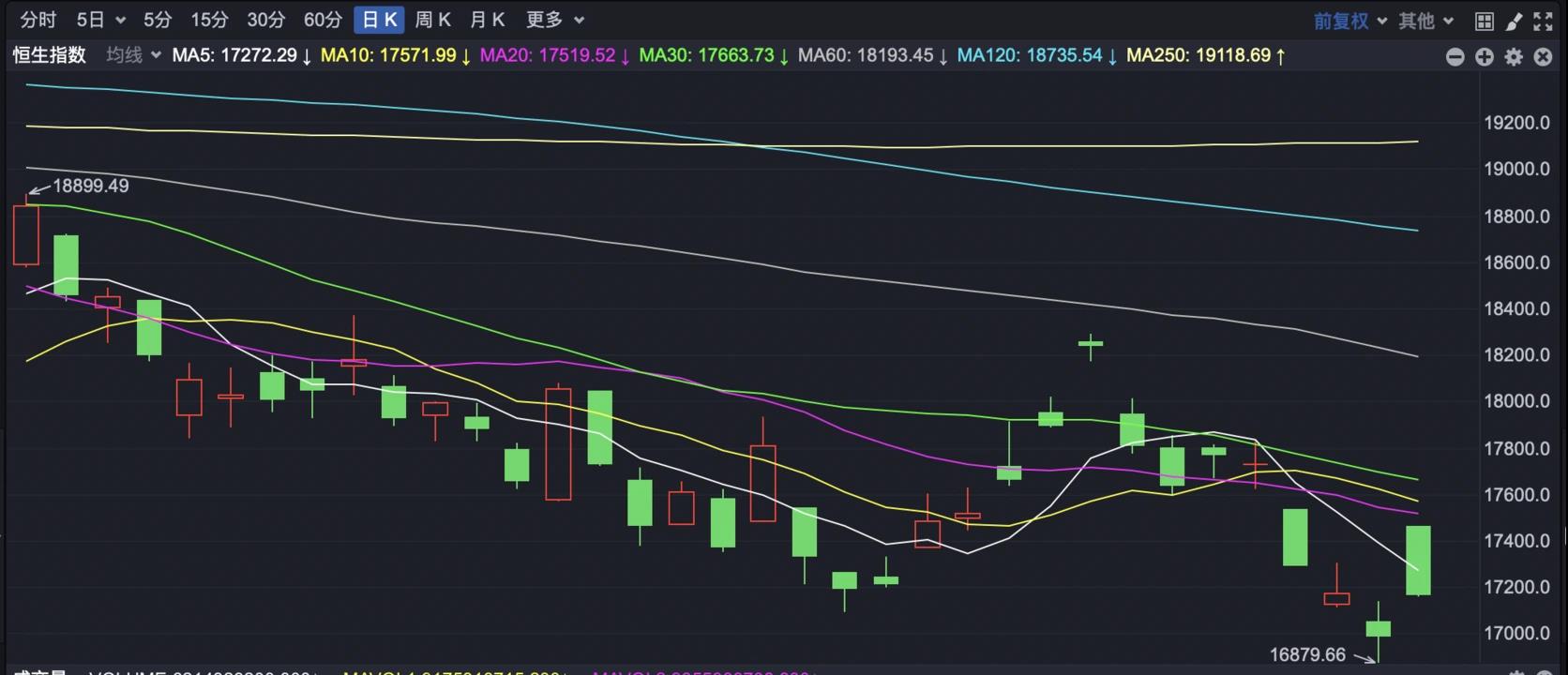Click the minus icon beside the MA values
Viewport: 1568px width, 675px height.
coord(1455,57)
